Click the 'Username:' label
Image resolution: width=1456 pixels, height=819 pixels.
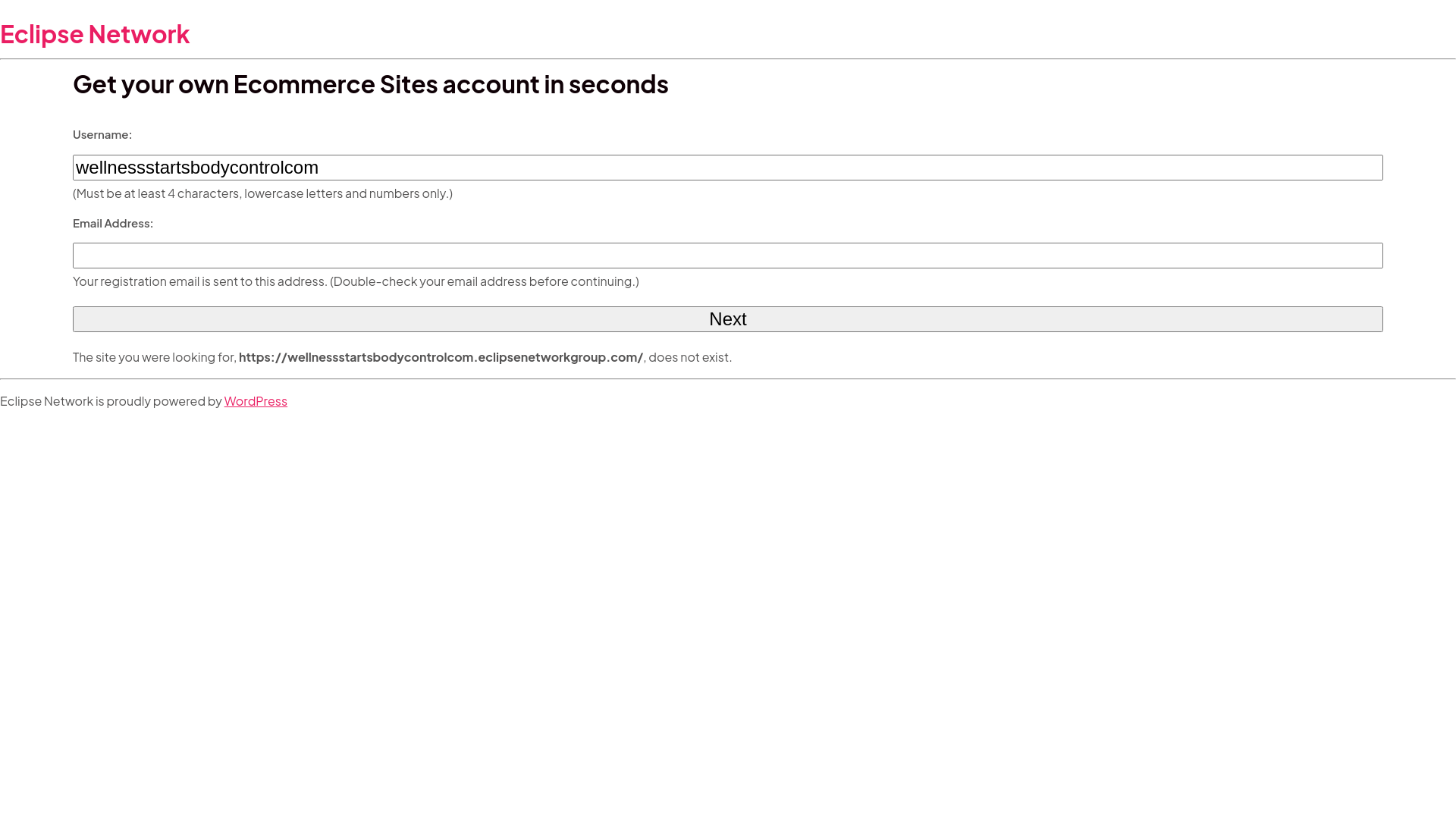point(102,134)
